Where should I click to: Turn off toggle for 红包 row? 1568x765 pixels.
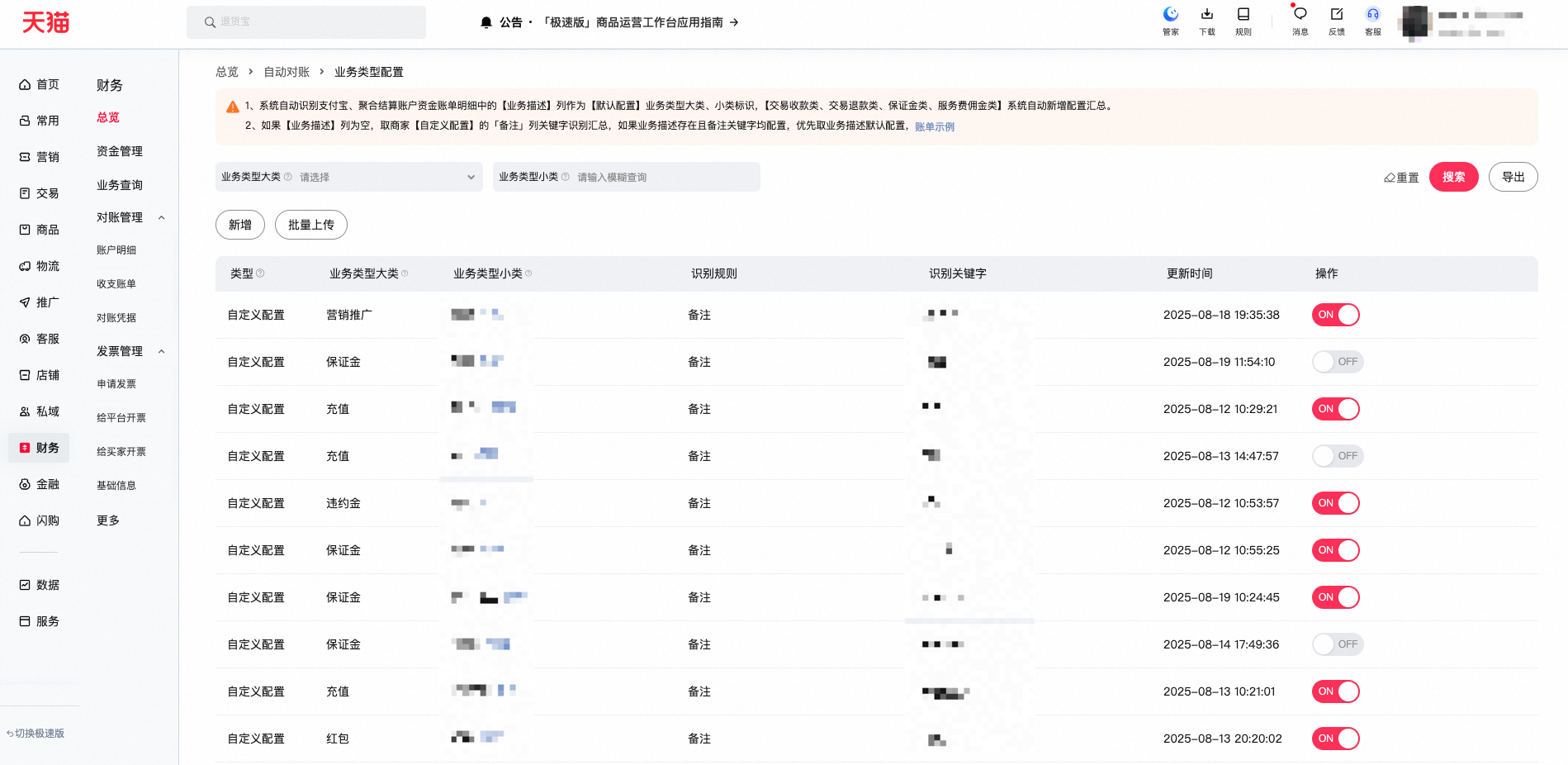pos(1335,739)
